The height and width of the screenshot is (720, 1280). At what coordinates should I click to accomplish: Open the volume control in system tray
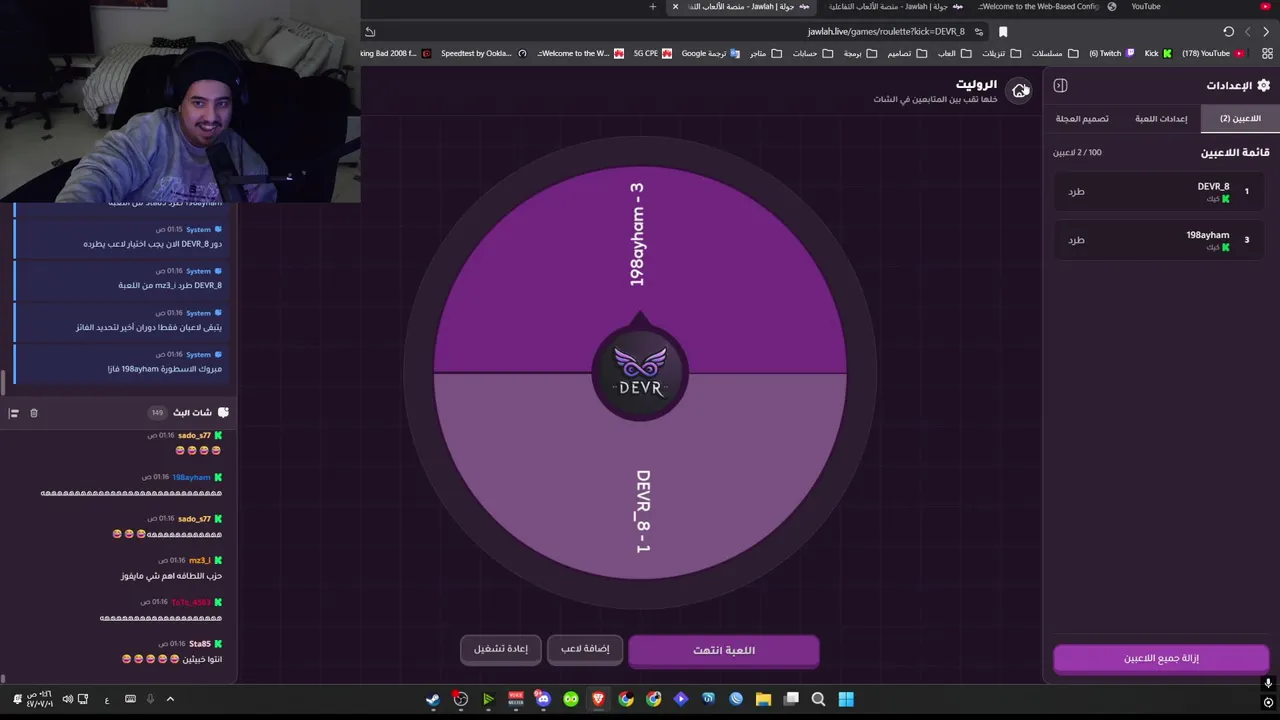[67, 699]
